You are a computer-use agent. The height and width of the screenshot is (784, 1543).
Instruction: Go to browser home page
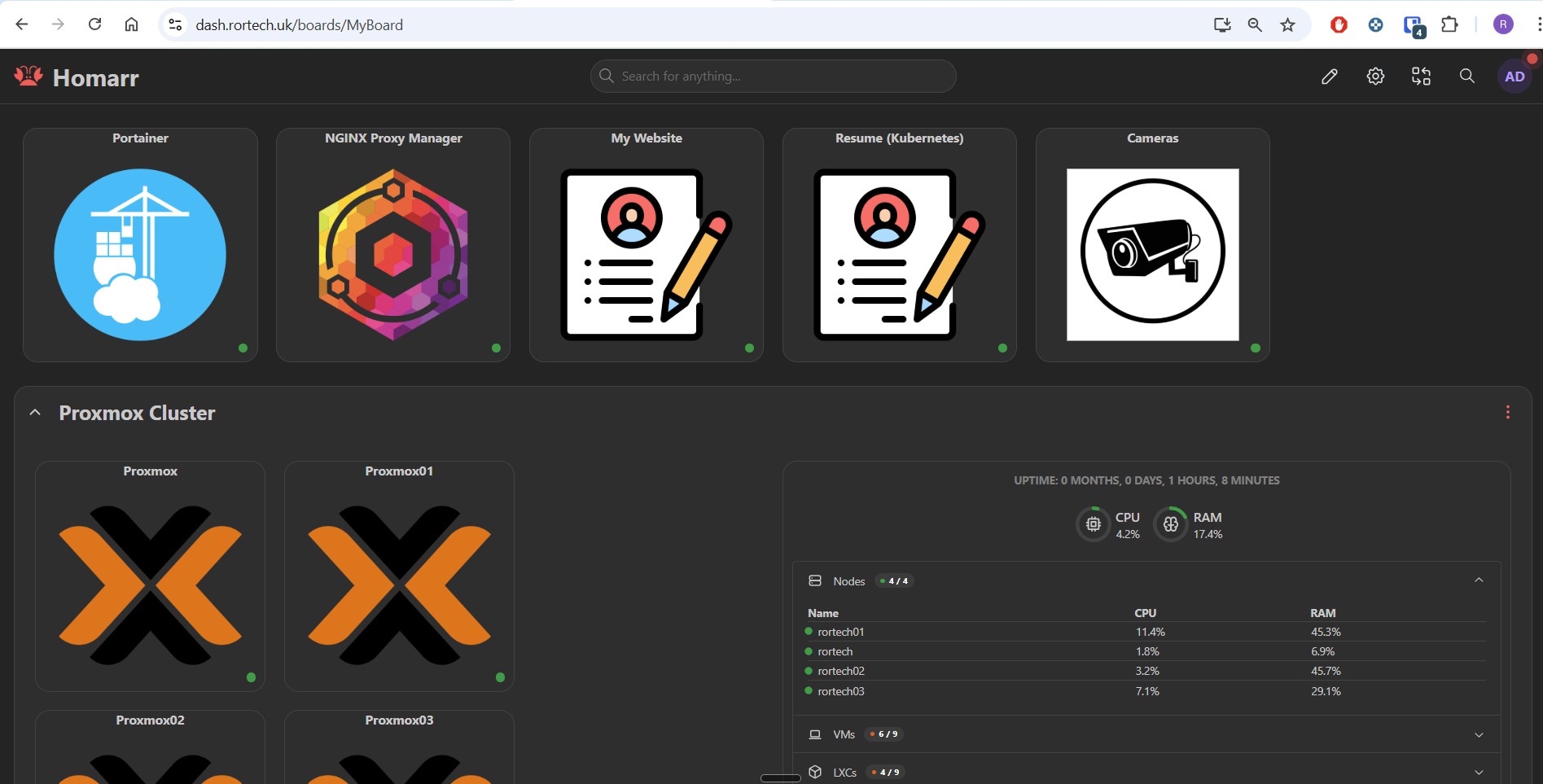tap(131, 24)
